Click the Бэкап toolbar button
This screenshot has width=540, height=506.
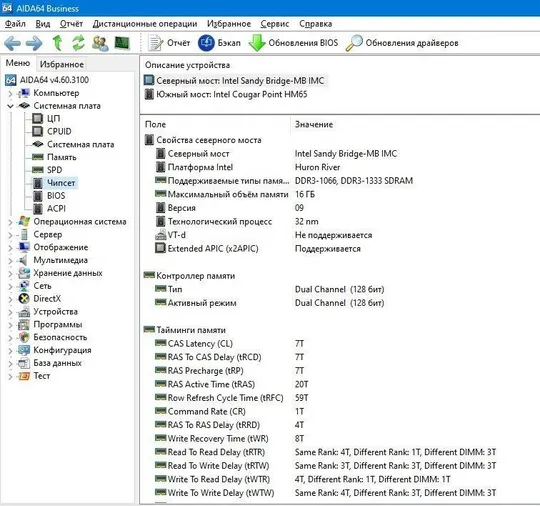(x=219, y=43)
